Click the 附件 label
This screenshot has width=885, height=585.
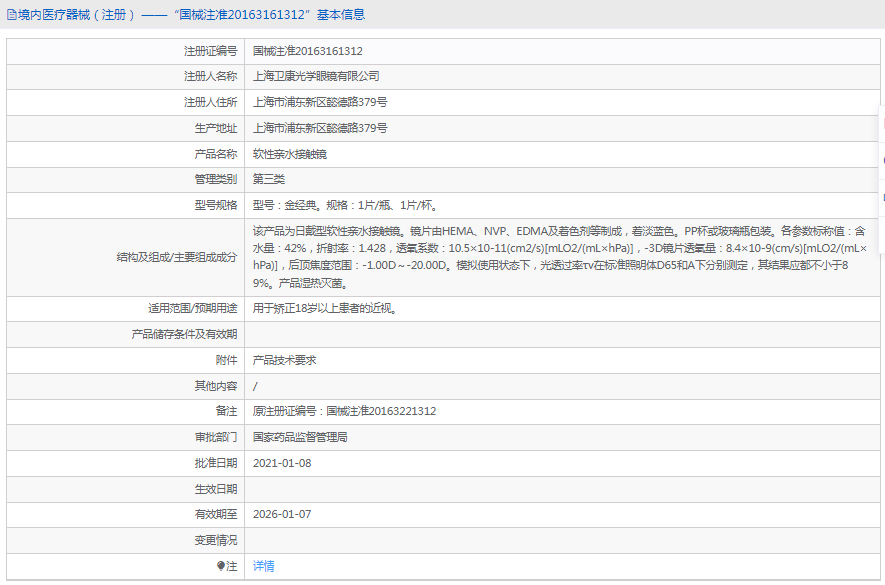[x=226, y=360]
